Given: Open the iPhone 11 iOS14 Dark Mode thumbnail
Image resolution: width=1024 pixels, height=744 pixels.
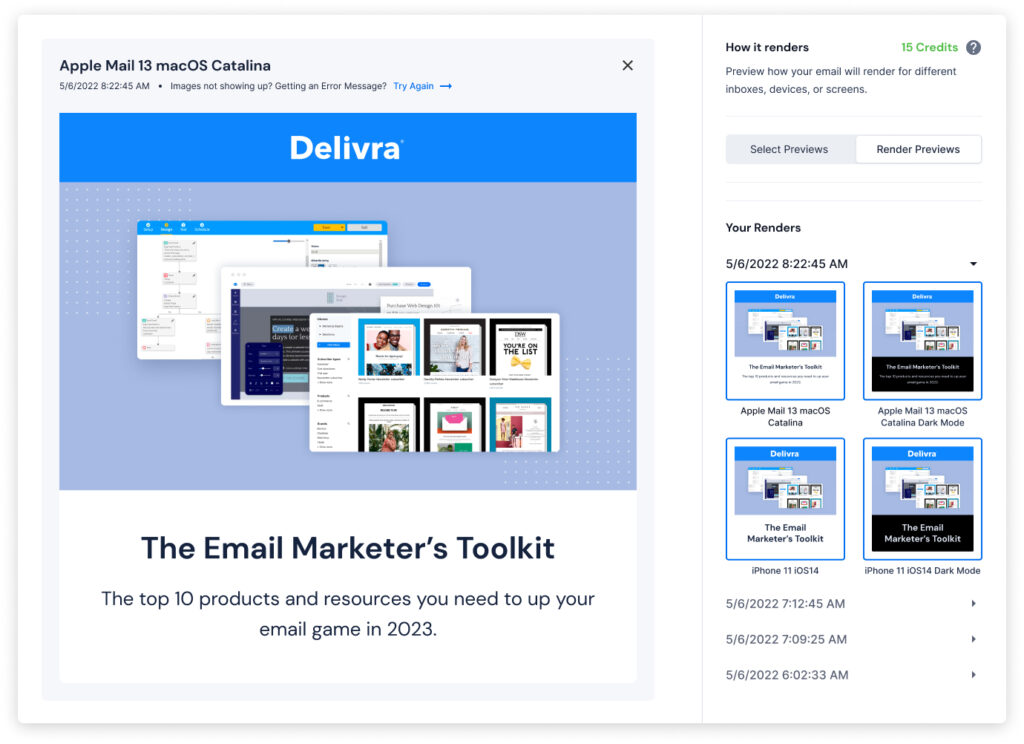Looking at the screenshot, I should point(922,499).
